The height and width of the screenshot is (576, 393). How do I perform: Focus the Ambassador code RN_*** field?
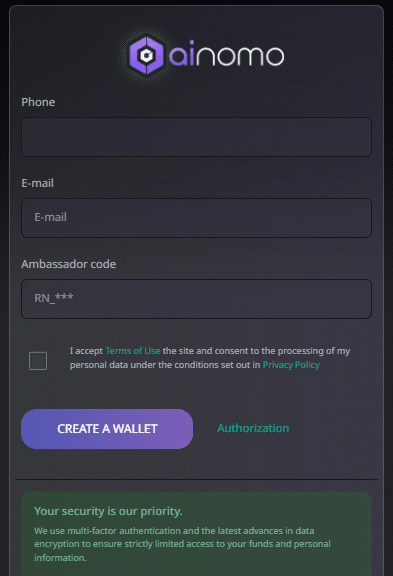tap(196, 299)
